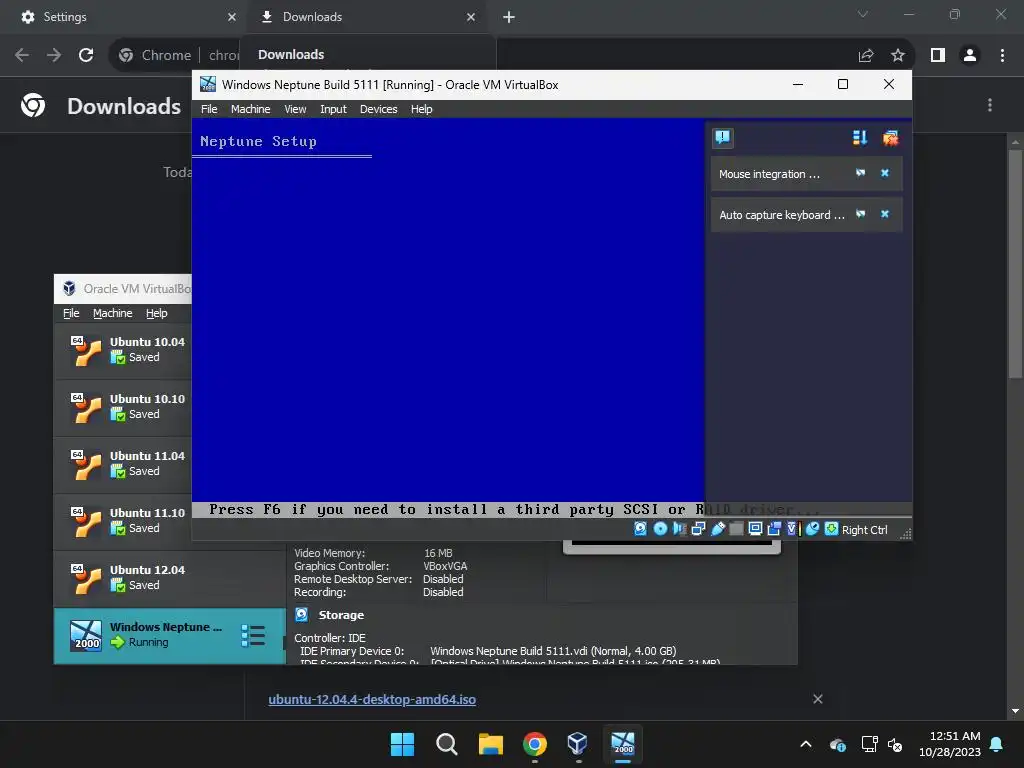This screenshot has height=768, width=1024.
Task: Open a new Chrome tab
Action: [509, 17]
